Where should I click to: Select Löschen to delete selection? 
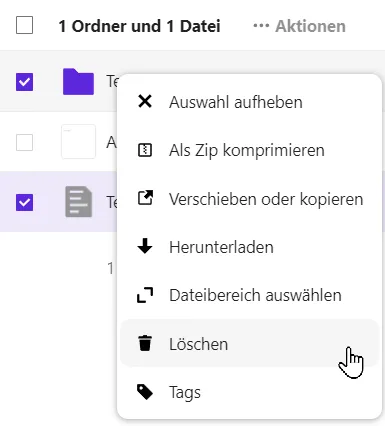[x=249, y=343]
